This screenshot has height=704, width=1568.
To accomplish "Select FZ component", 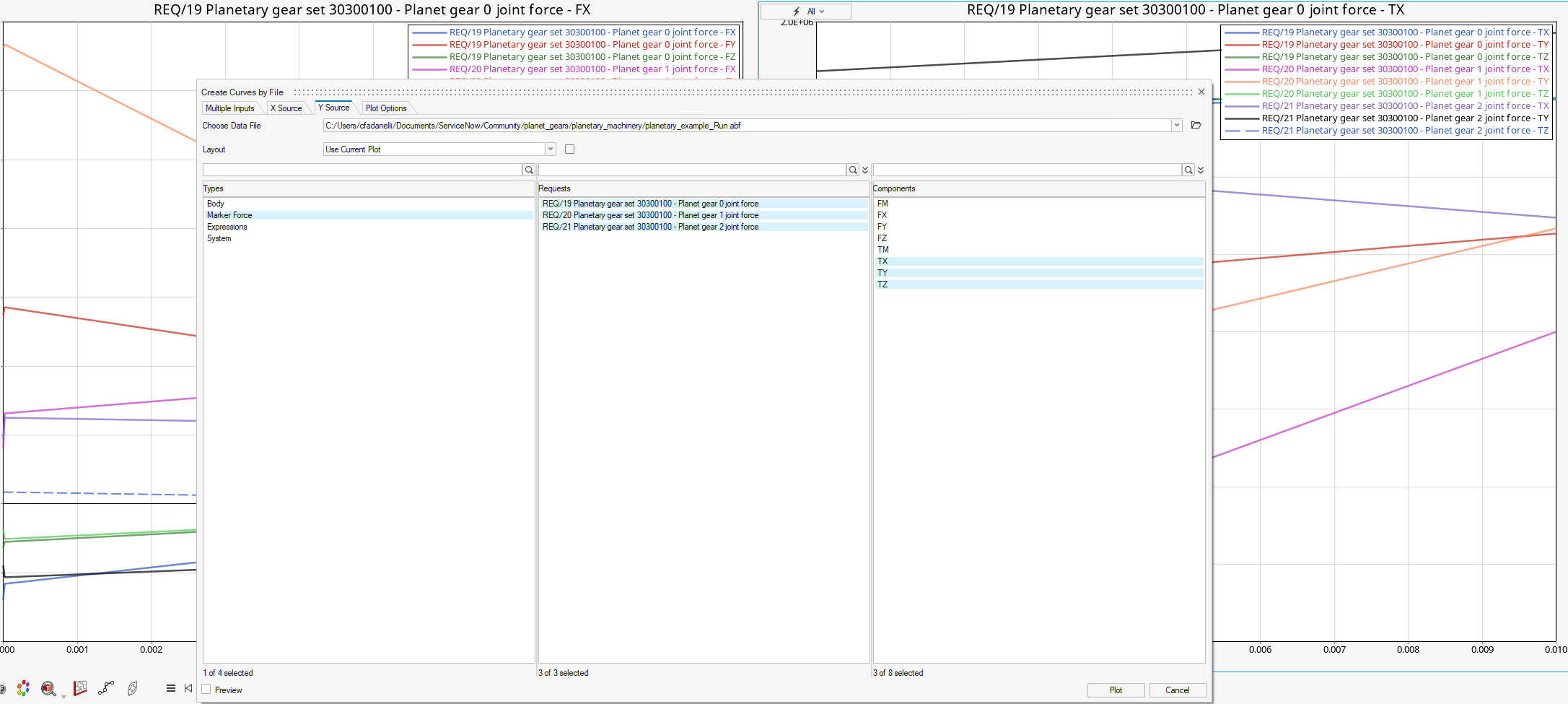I will click(1039, 238).
